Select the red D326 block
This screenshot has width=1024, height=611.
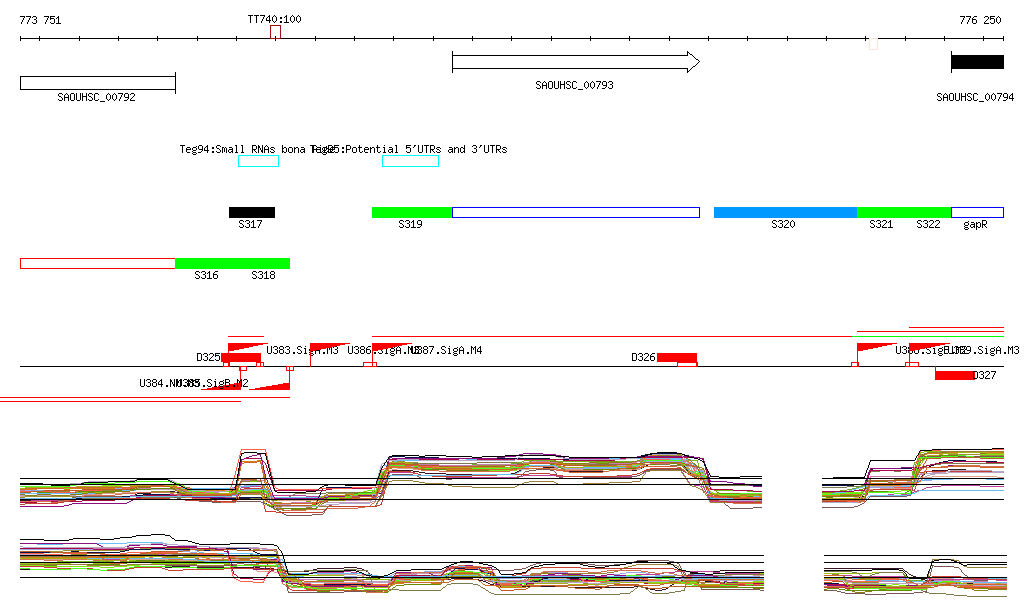tap(677, 357)
